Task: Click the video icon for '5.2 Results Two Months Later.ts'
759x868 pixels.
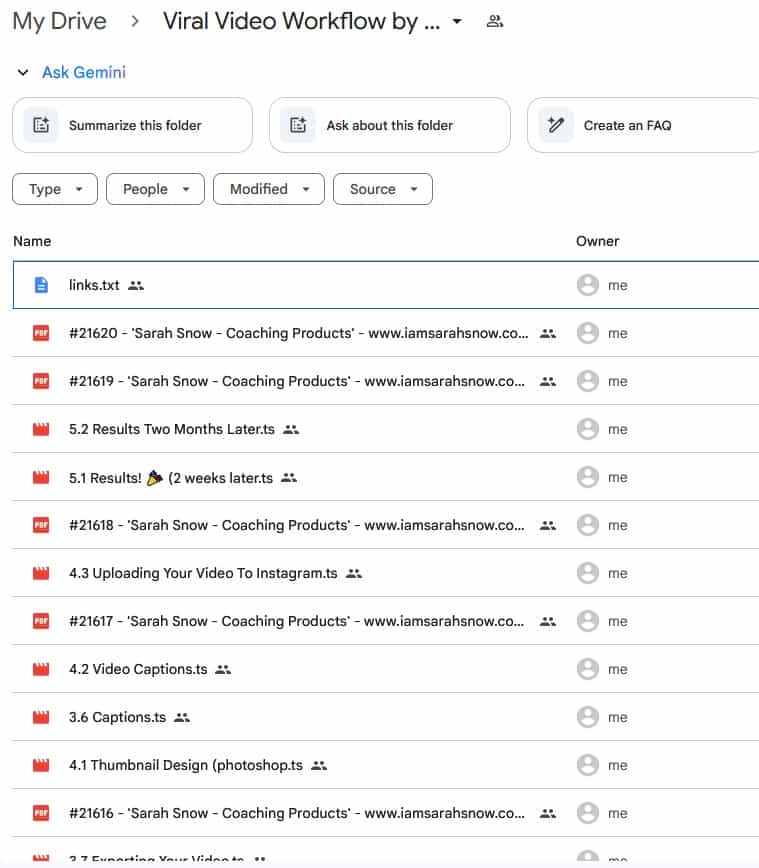Action: coord(39,428)
